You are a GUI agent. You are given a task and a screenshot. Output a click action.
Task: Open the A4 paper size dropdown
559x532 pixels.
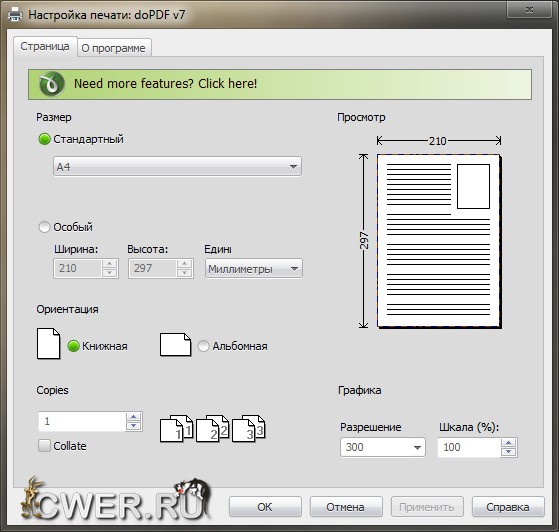177,166
